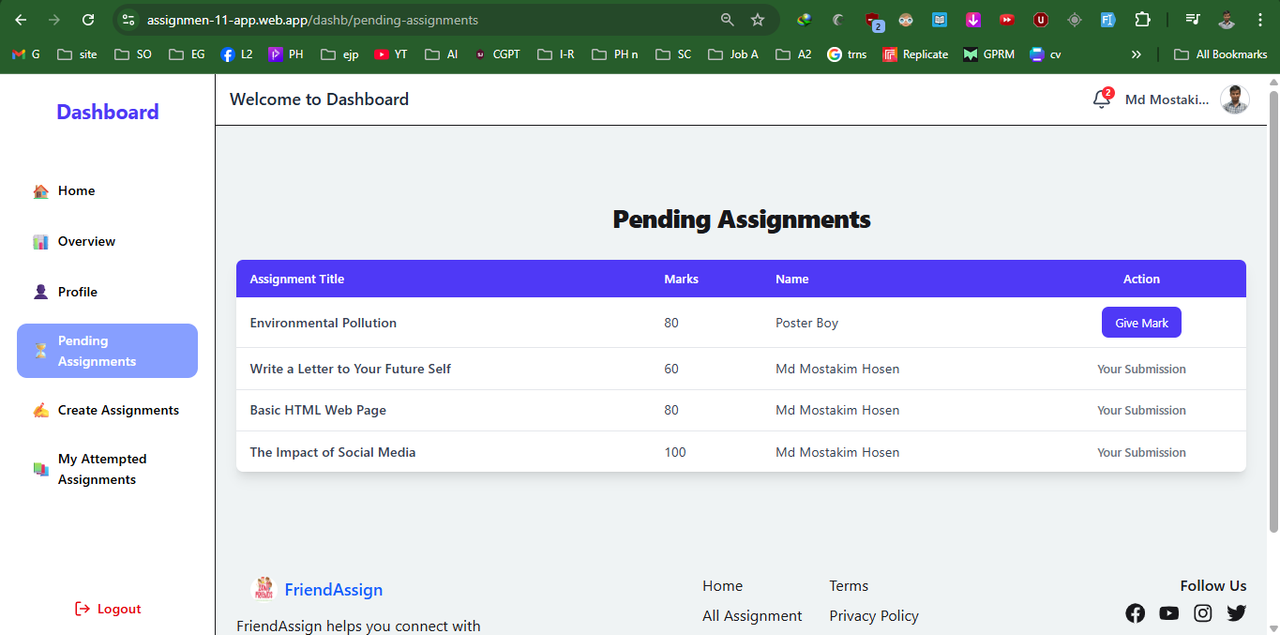Select Profile in the sidebar menu
The image size is (1280, 635).
click(x=107, y=292)
